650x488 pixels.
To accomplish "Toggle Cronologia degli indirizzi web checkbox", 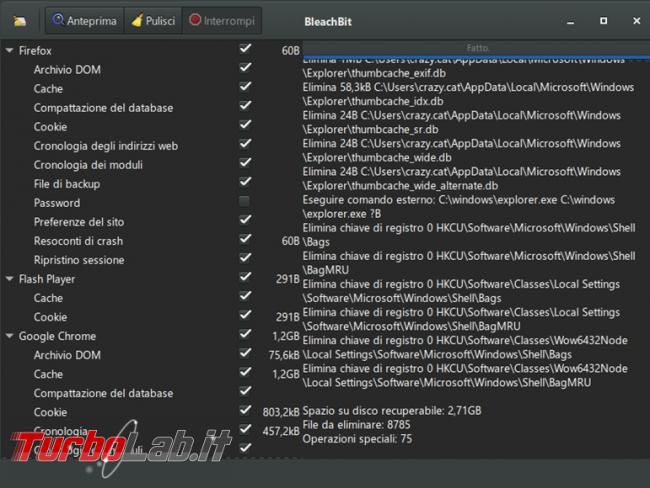I will coord(245,144).
